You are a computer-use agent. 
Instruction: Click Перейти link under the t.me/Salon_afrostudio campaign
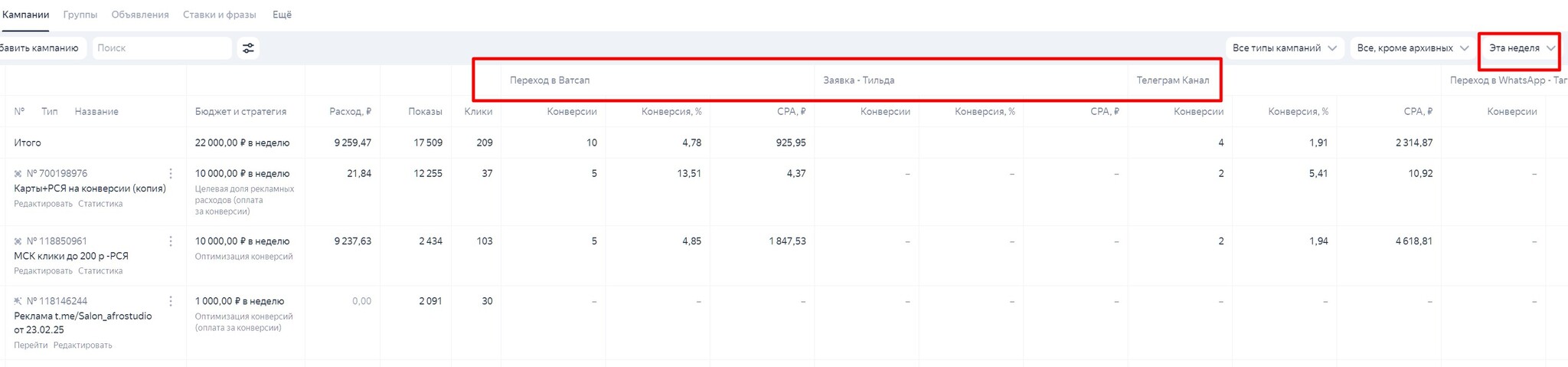tap(31, 346)
